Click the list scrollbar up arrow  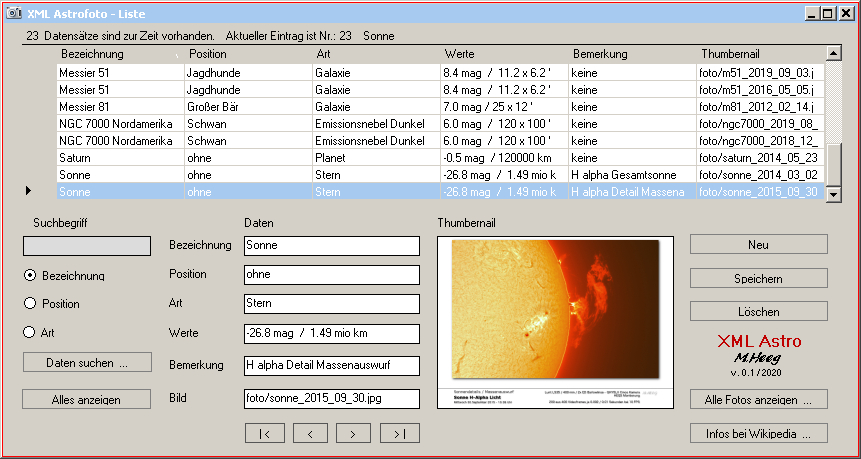pyautogui.click(x=833, y=53)
